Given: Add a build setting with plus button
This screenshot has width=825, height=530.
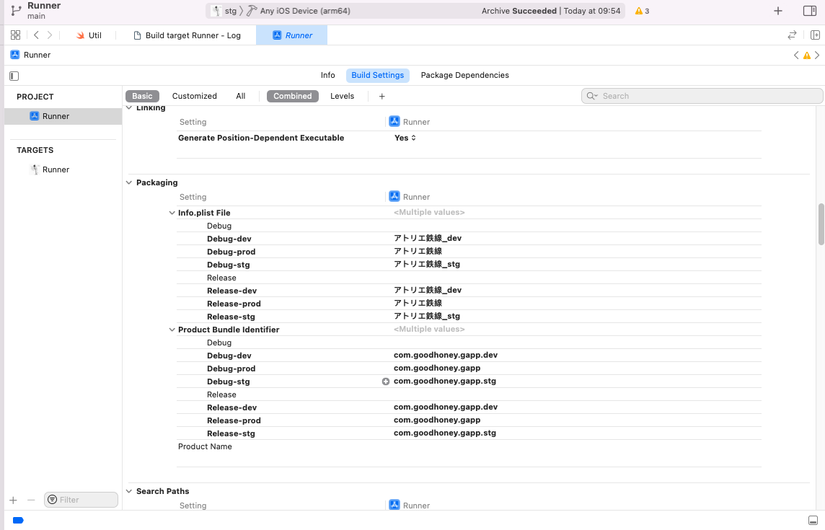Looking at the screenshot, I should pyautogui.click(x=382, y=96).
